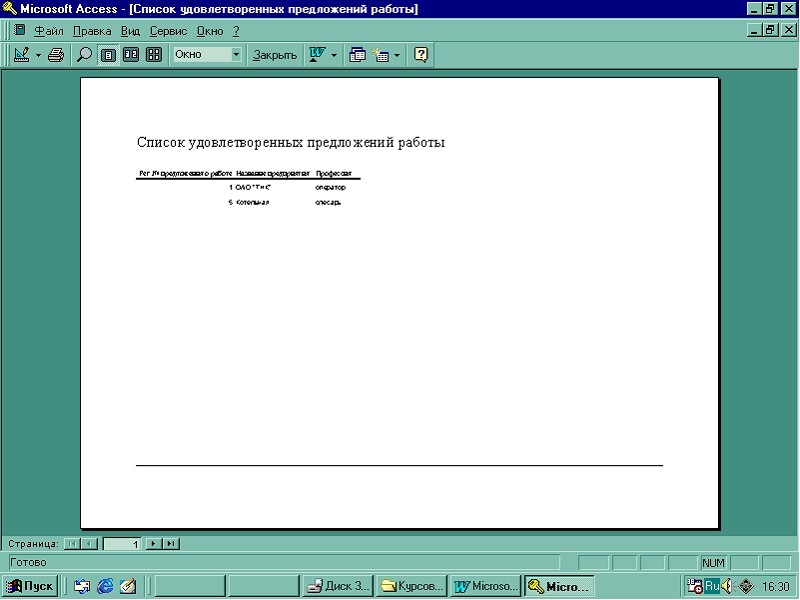
Task: Switch to Two Pages view
Action: (131, 55)
